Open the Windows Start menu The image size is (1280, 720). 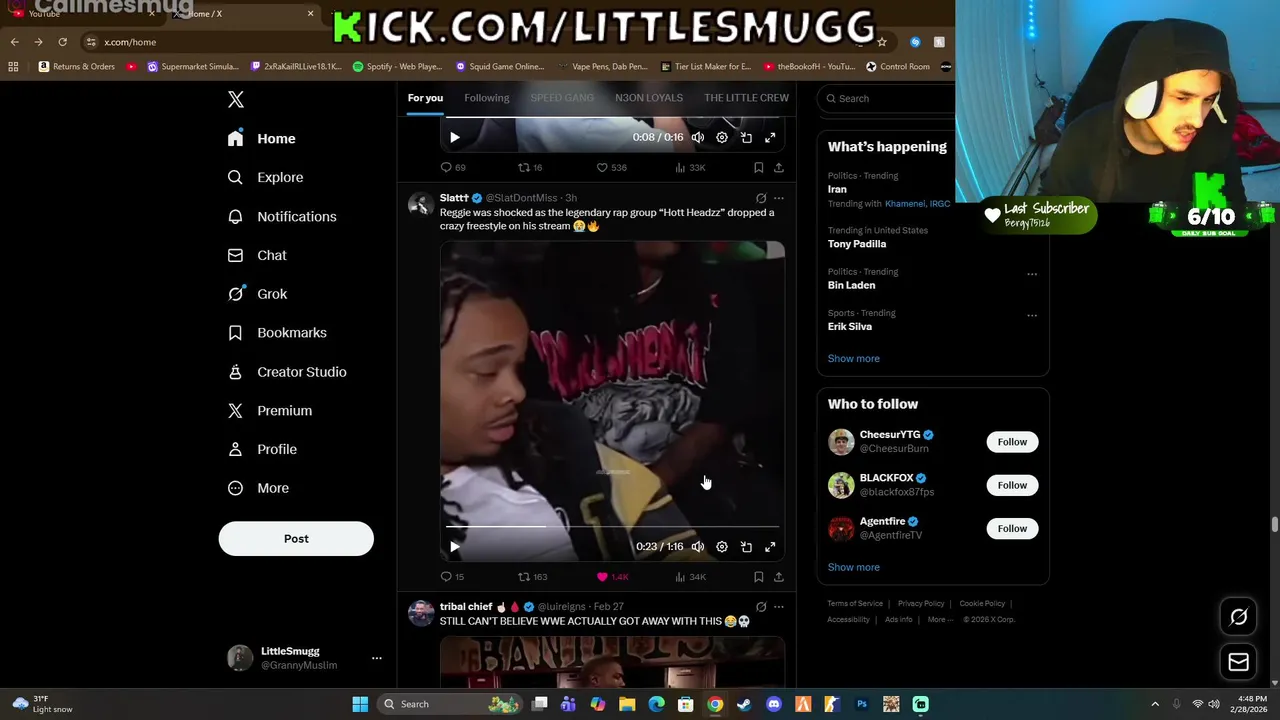click(360, 704)
